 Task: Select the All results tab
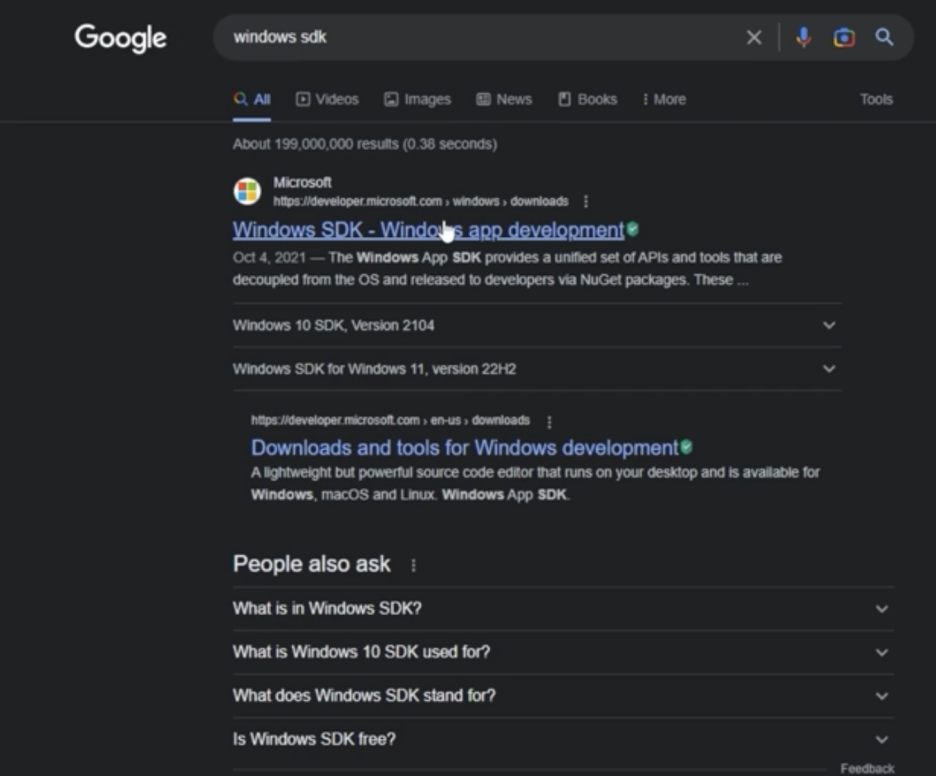[x=252, y=100]
